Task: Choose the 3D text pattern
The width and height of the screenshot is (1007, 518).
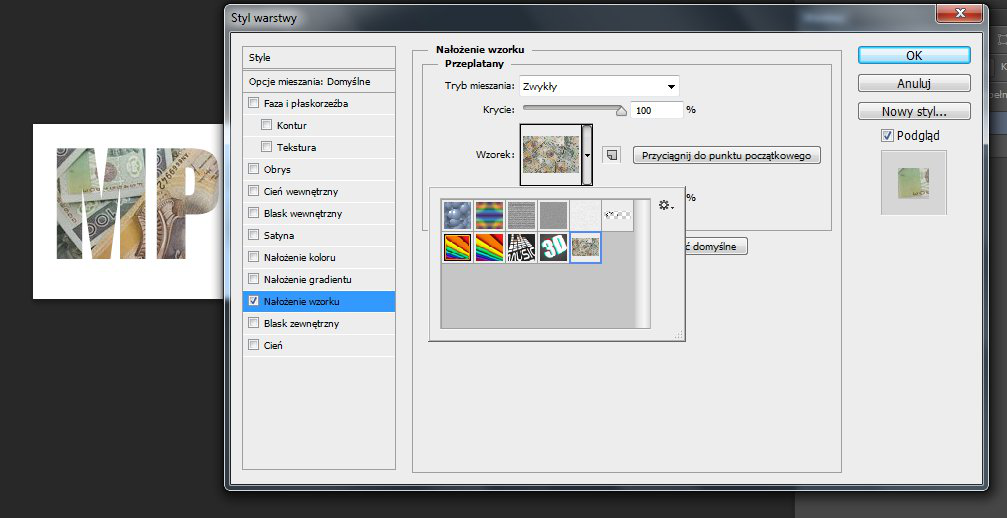Action: 553,248
